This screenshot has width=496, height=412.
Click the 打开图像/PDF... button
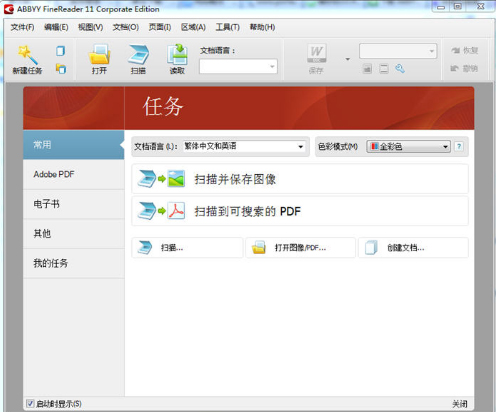(x=300, y=248)
